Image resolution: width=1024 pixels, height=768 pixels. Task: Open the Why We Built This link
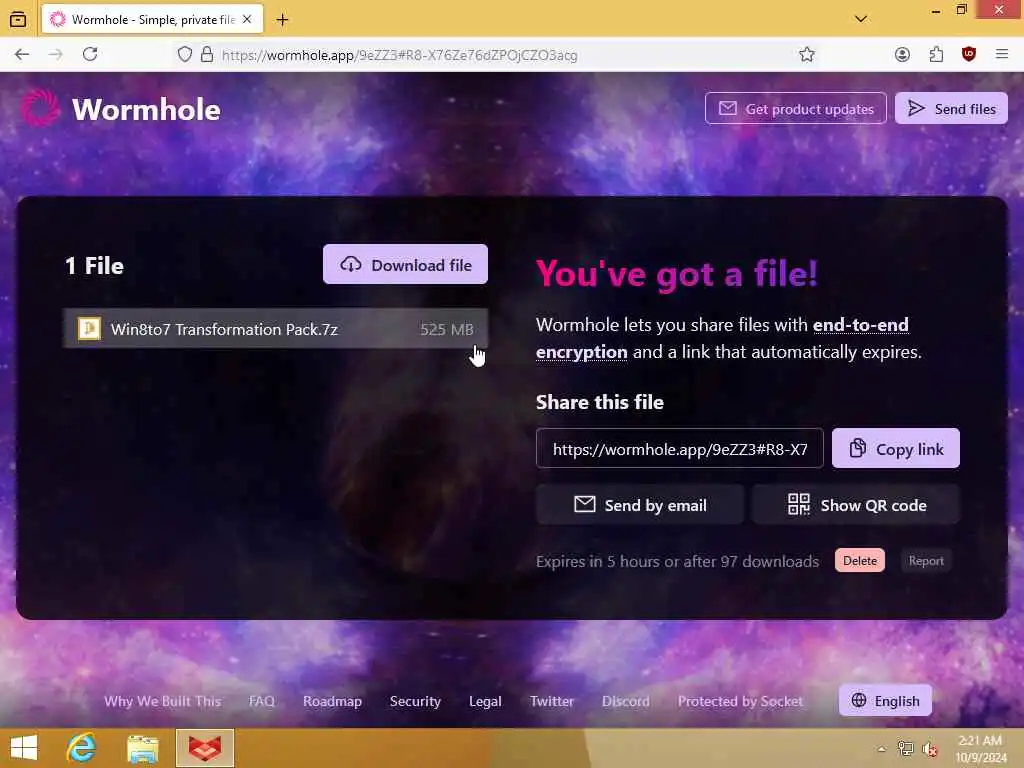[x=163, y=701]
